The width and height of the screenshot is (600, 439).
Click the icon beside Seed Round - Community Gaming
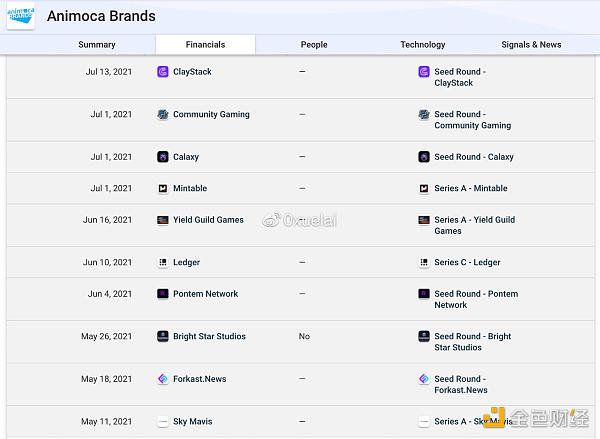coord(424,114)
